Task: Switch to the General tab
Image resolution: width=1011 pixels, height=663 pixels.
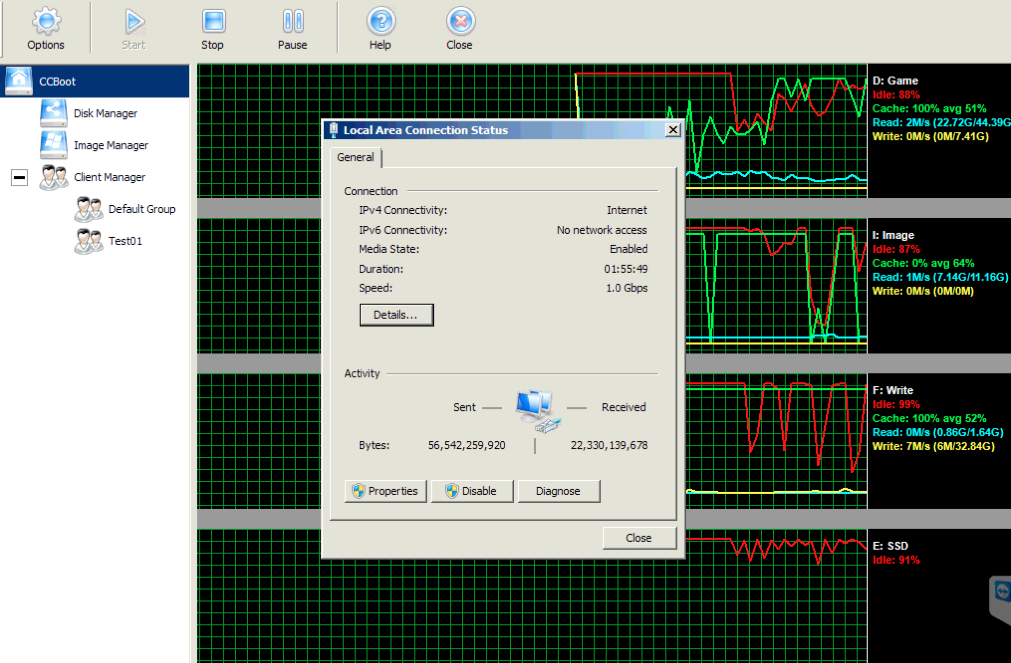Action: click(356, 157)
